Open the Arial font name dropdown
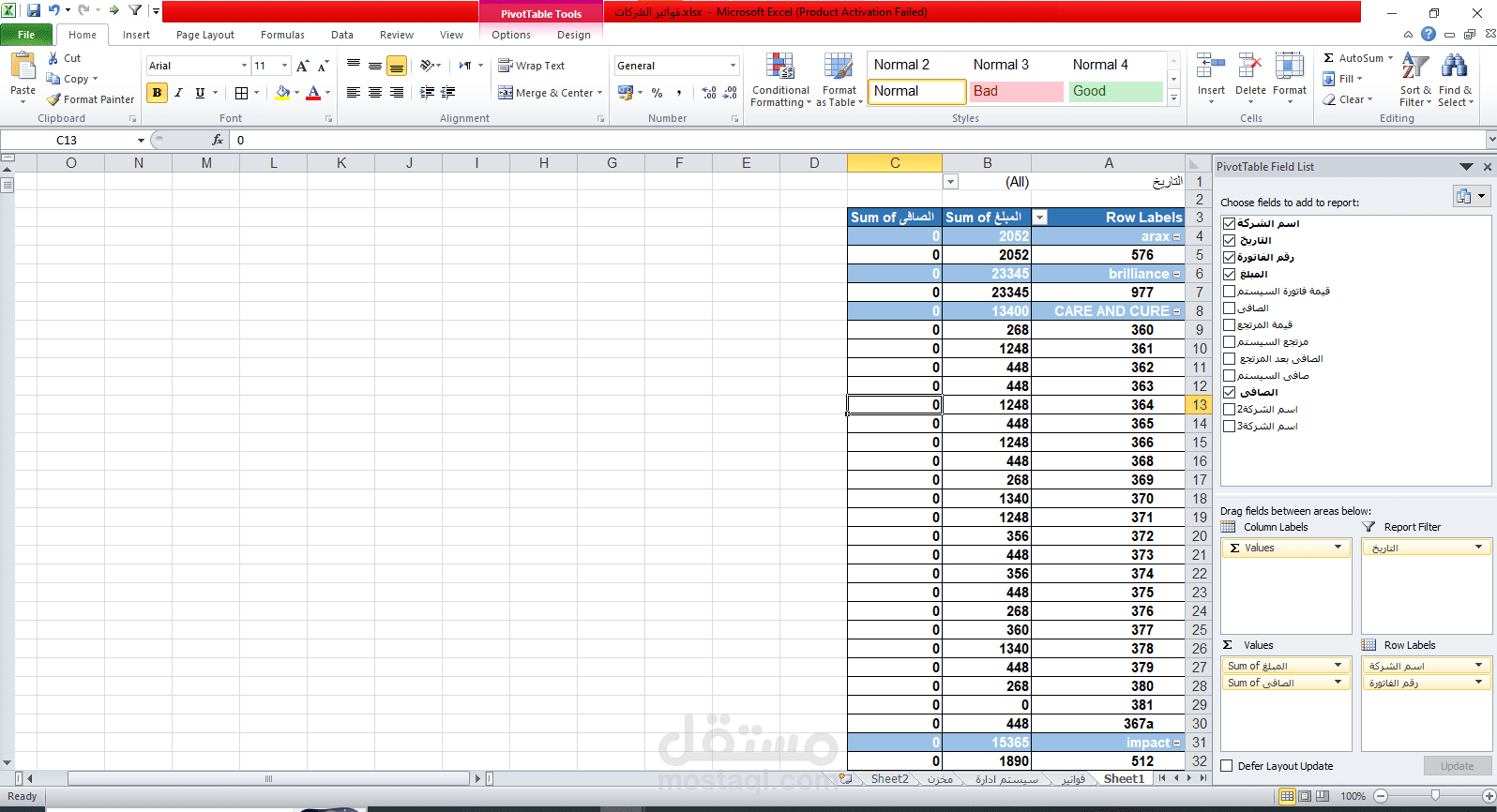 (x=244, y=66)
